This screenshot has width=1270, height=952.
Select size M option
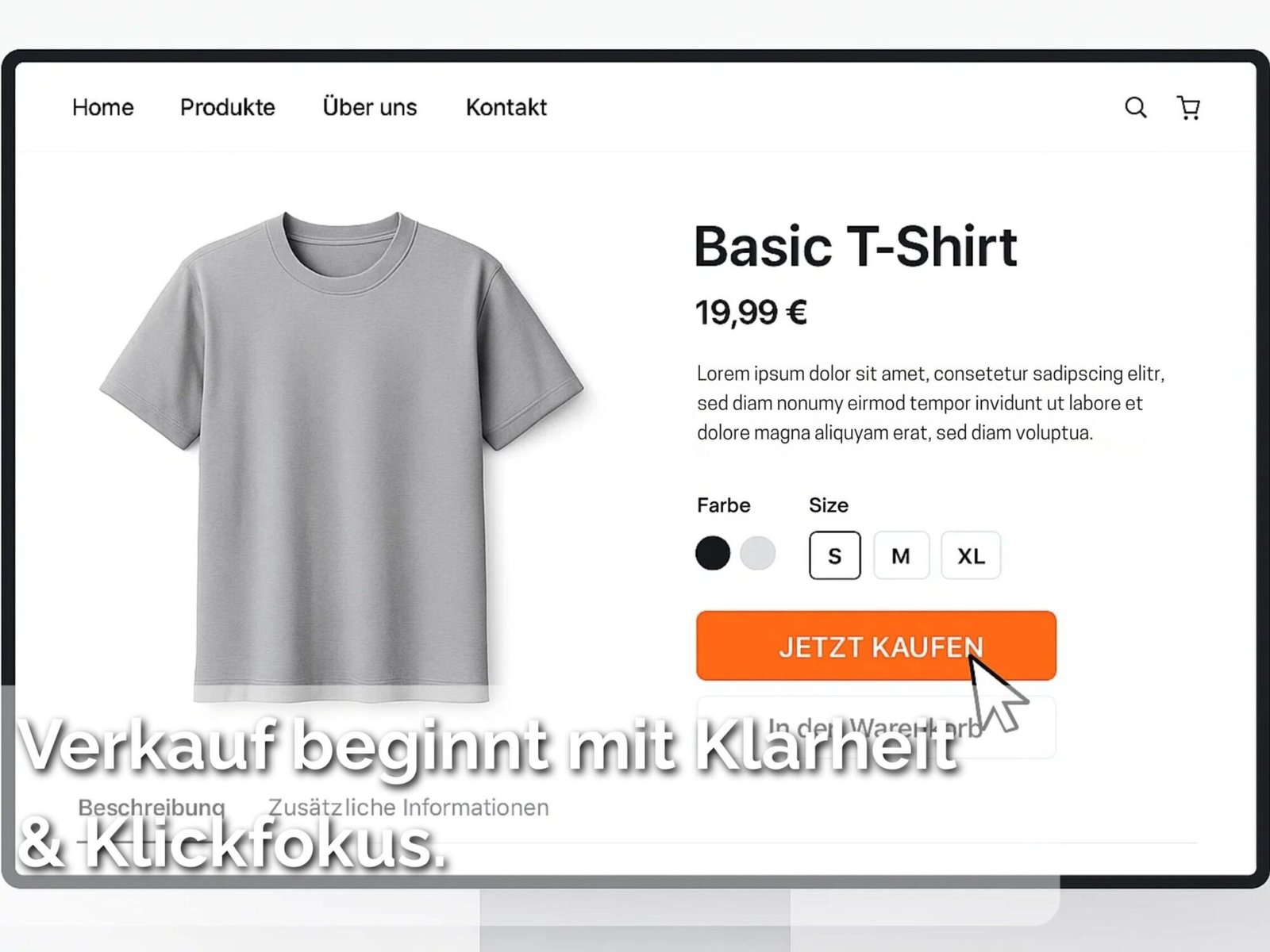[901, 555]
